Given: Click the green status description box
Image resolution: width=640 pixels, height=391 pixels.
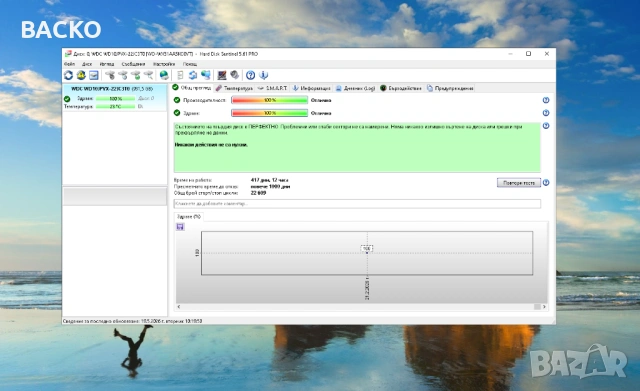Looking at the screenshot, I should click(x=357, y=147).
